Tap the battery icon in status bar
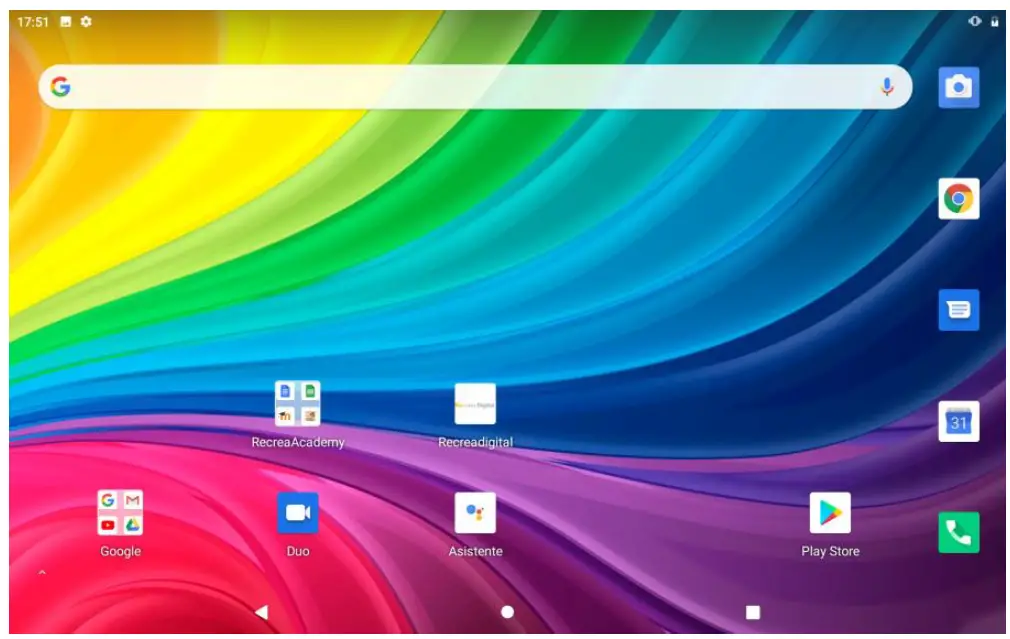Screen dimensions: 1010x639 tap(995, 21)
